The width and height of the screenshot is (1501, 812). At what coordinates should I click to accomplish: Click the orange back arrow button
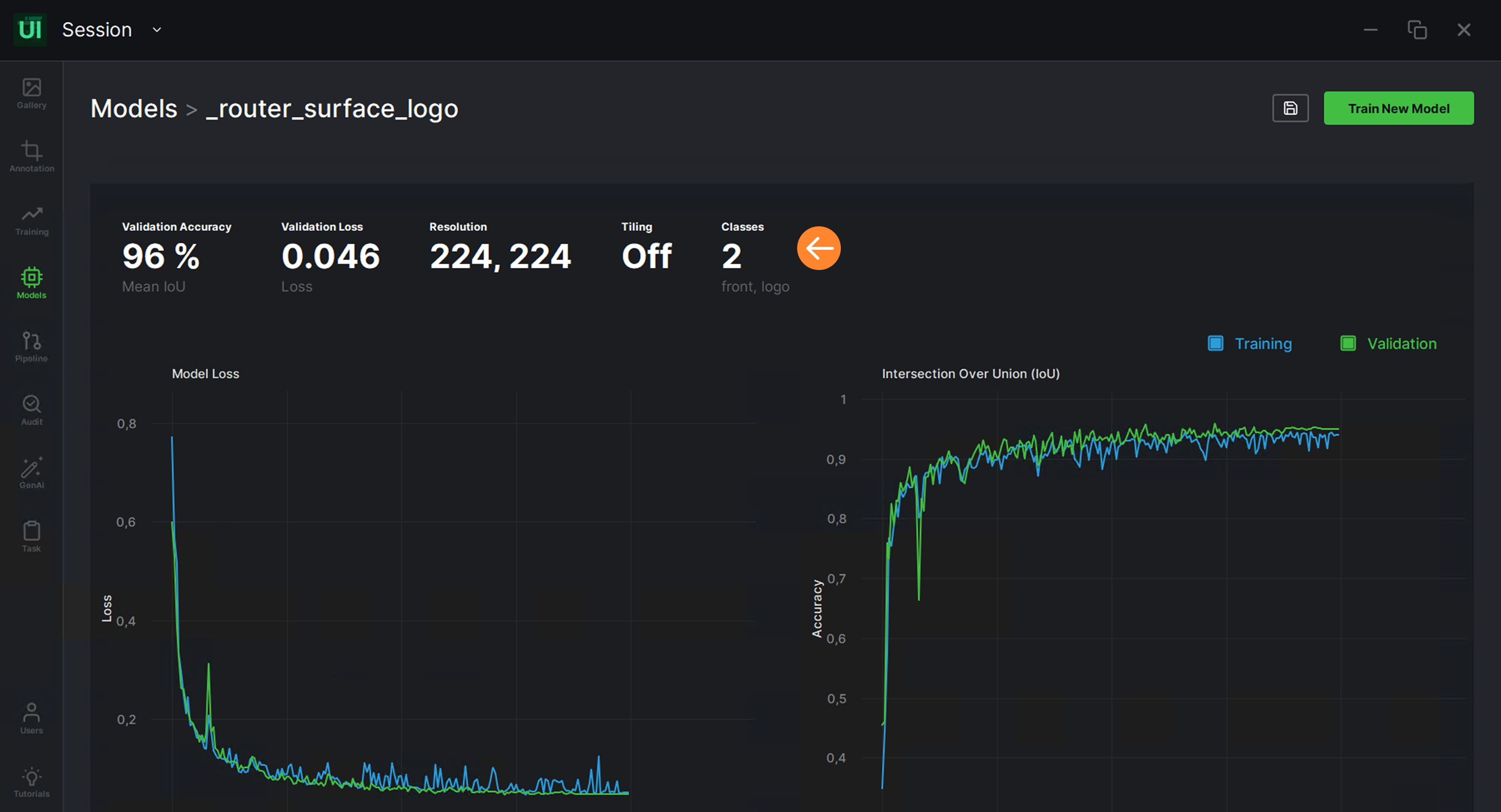point(819,248)
